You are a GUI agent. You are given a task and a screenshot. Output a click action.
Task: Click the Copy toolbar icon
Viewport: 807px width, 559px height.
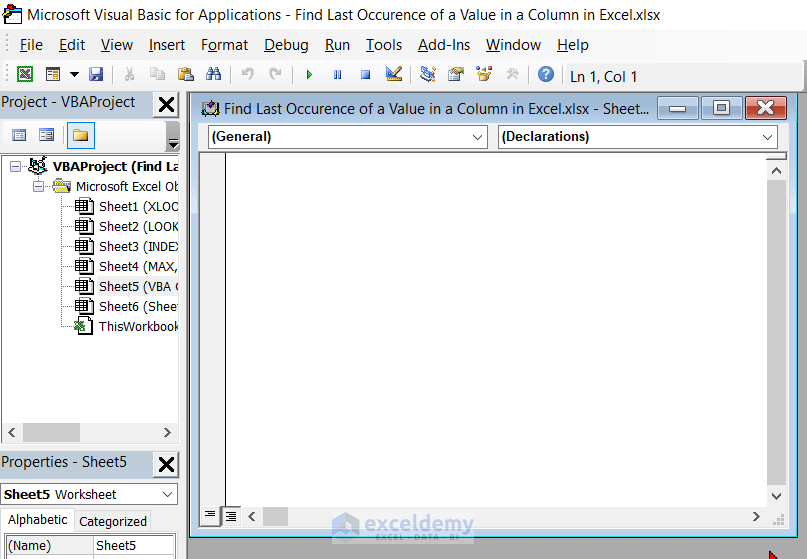157,75
